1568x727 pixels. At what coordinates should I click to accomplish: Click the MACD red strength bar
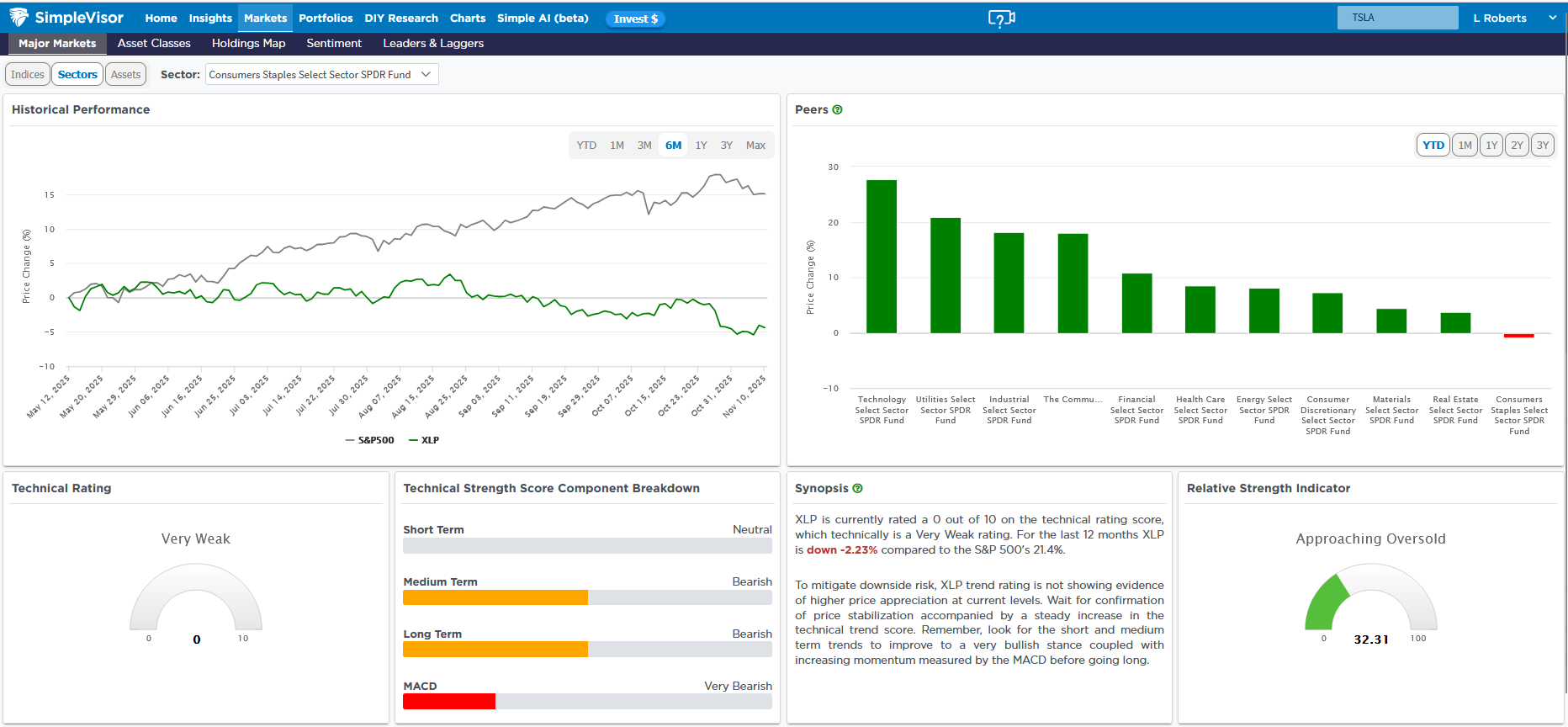pos(449,702)
